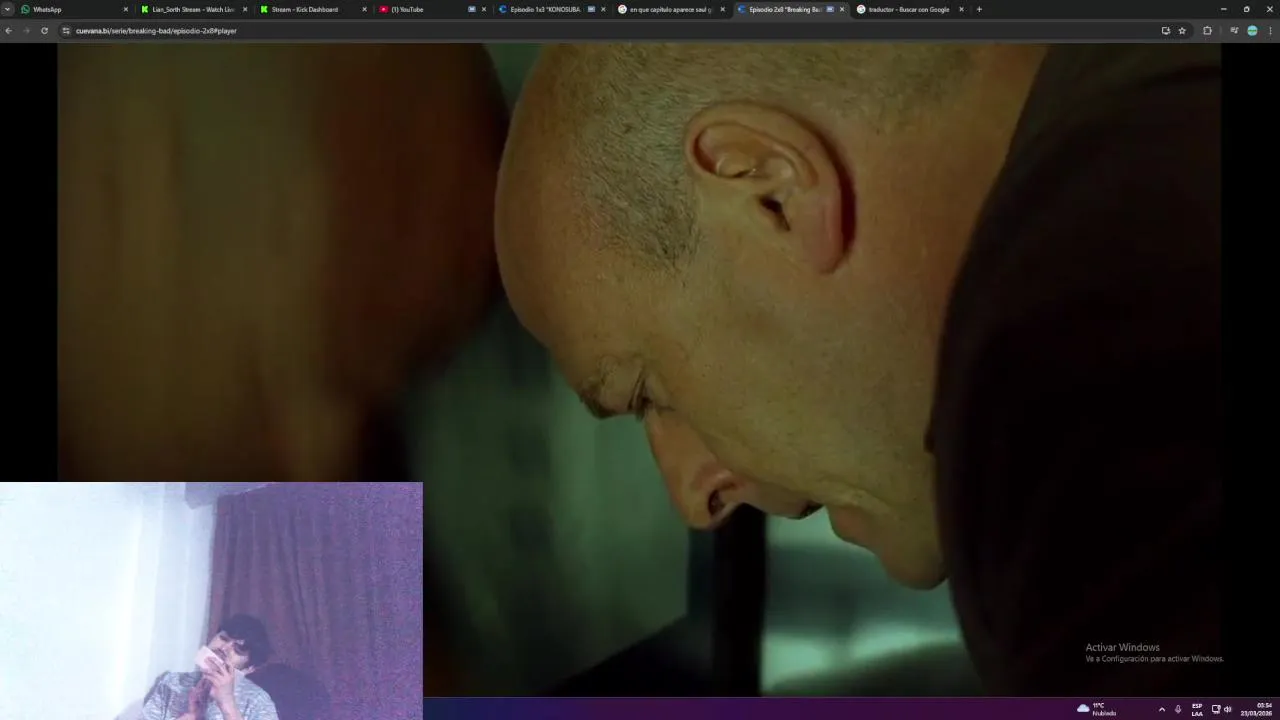Open the volume speaker tray icon
Screen dimensions: 1280x720
pos(1228,709)
